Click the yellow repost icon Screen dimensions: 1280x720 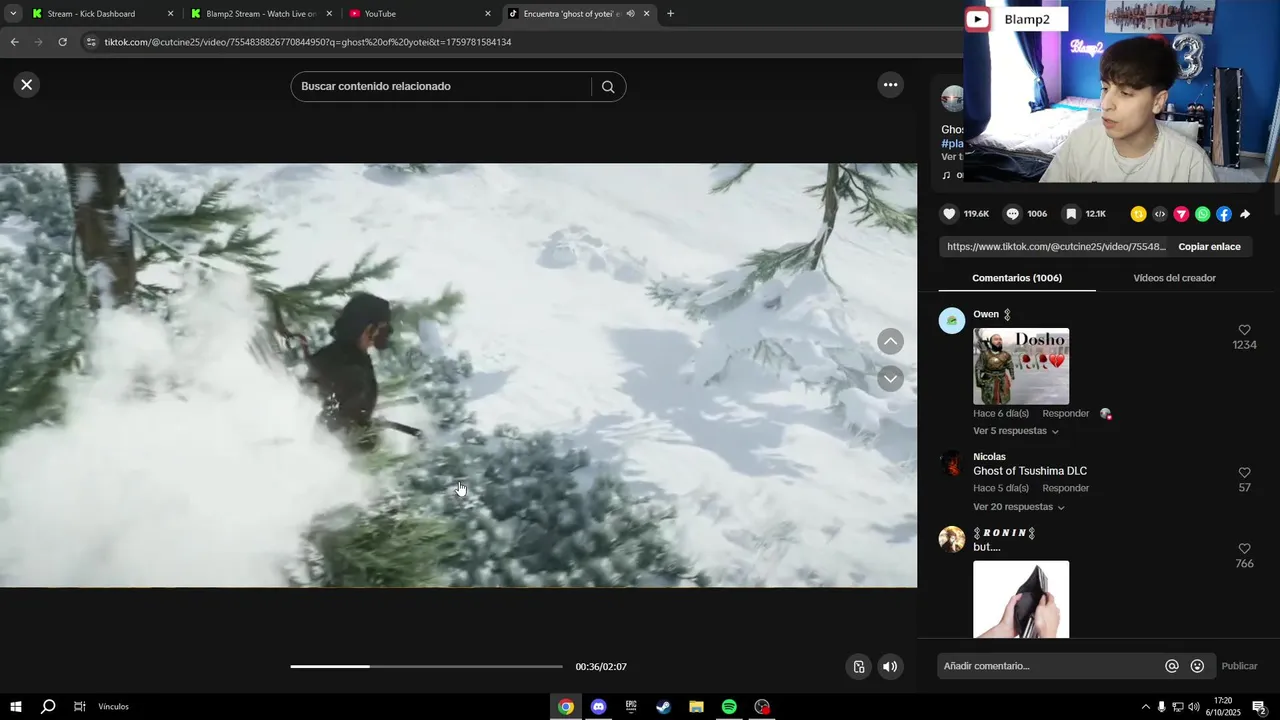tap(1138, 214)
